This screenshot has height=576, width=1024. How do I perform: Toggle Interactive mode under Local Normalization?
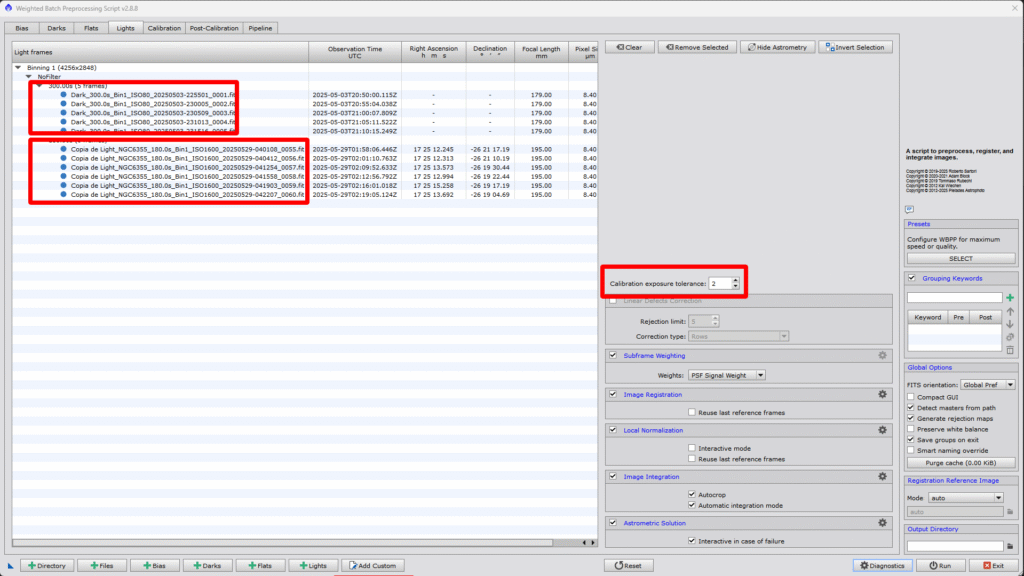coord(692,448)
